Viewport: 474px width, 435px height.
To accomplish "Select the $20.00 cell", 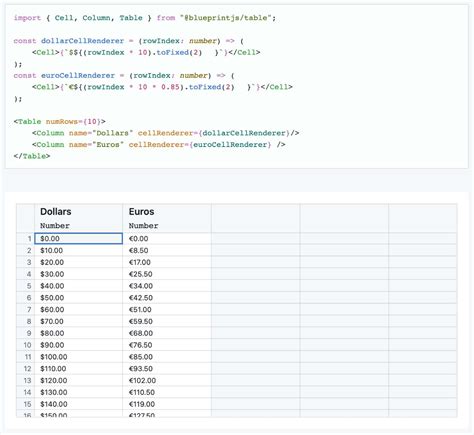I will [x=78, y=262].
